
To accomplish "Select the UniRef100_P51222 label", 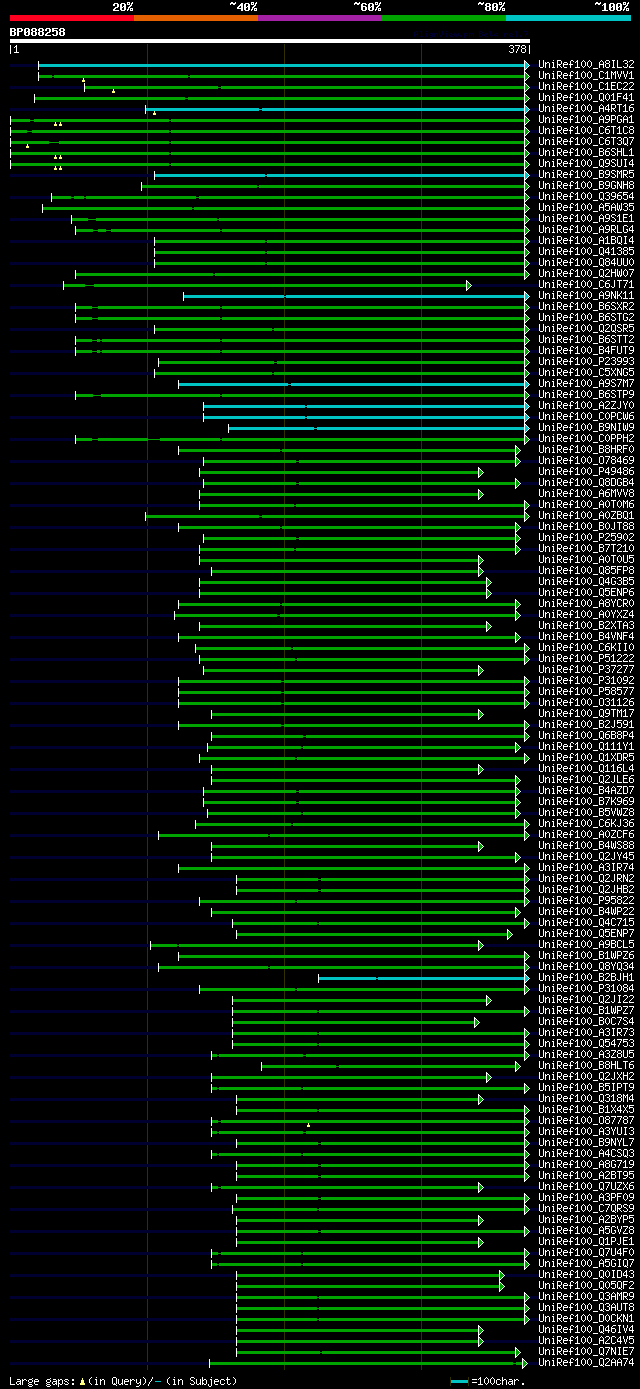I will (x=586, y=658).
